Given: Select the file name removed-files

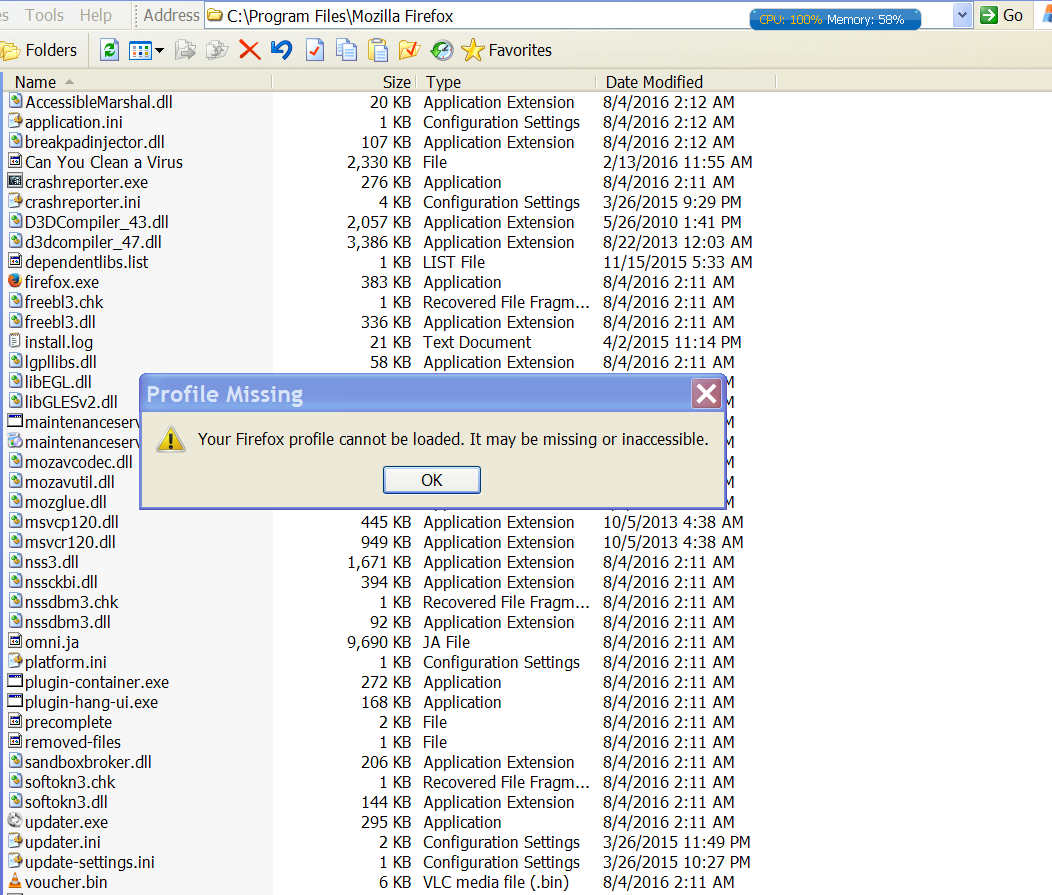Looking at the screenshot, I should [x=72, y=742].
